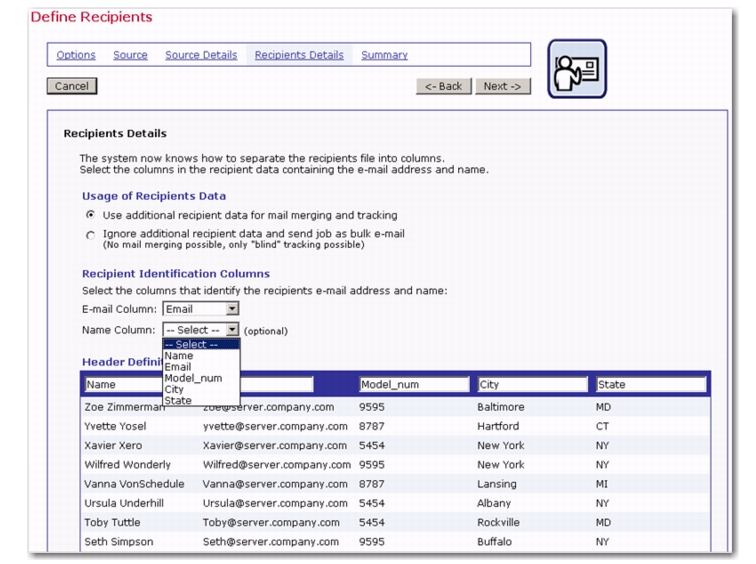Edit the City header definition field
Image resolution: width=756 pixels, height=564 pixels.
pyautogui.click(x=531, y=384)
